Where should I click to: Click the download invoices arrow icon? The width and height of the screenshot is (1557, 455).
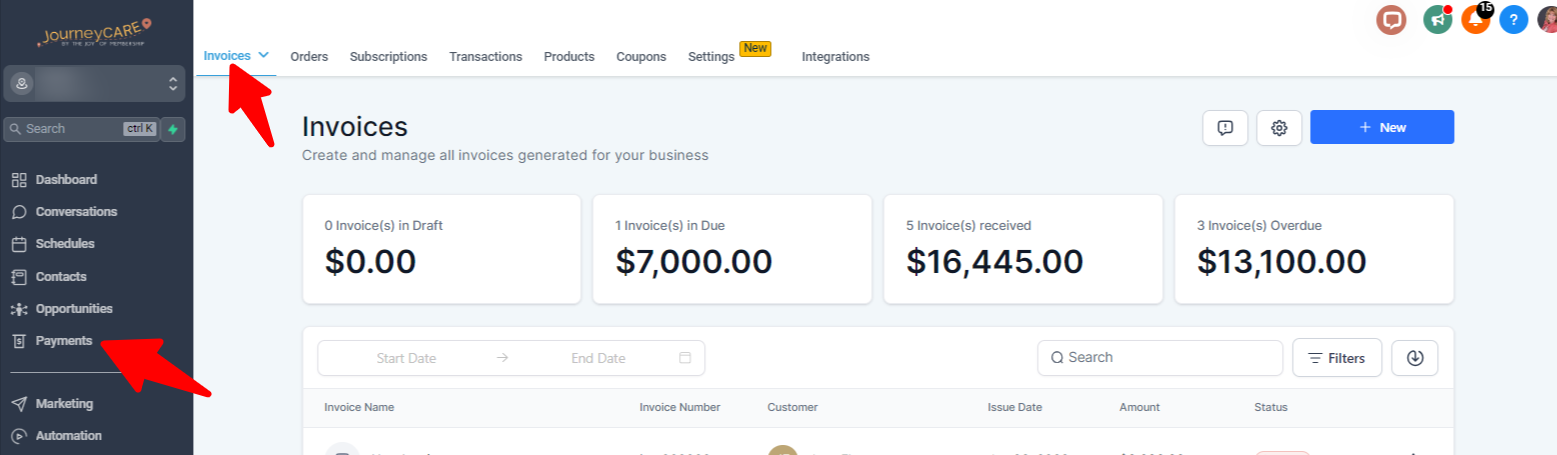[x=1415, y=358]
